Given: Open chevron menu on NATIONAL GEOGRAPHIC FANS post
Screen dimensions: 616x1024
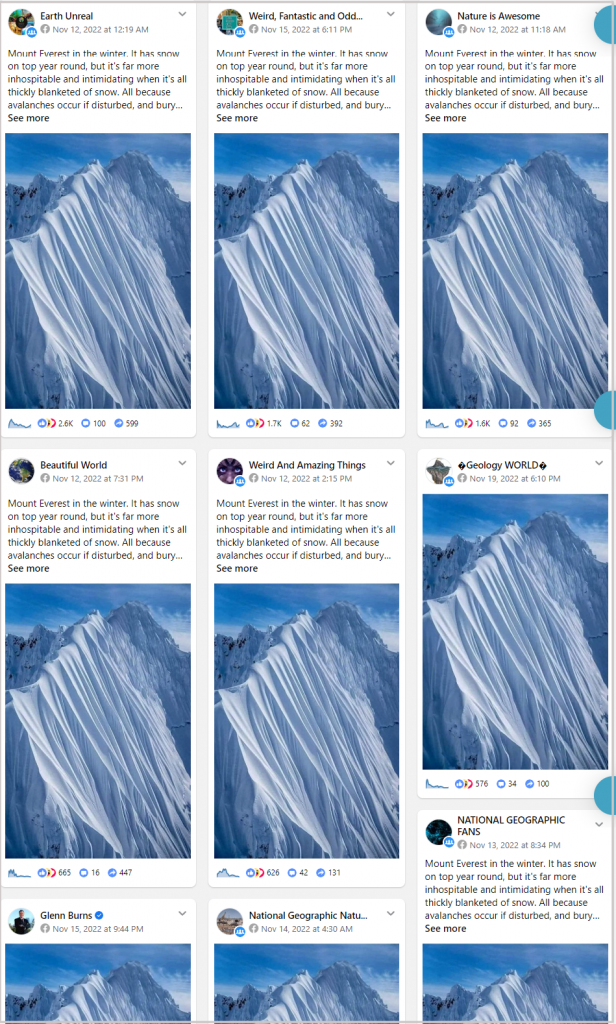Looking at the screenshot, I should point(599,825).
